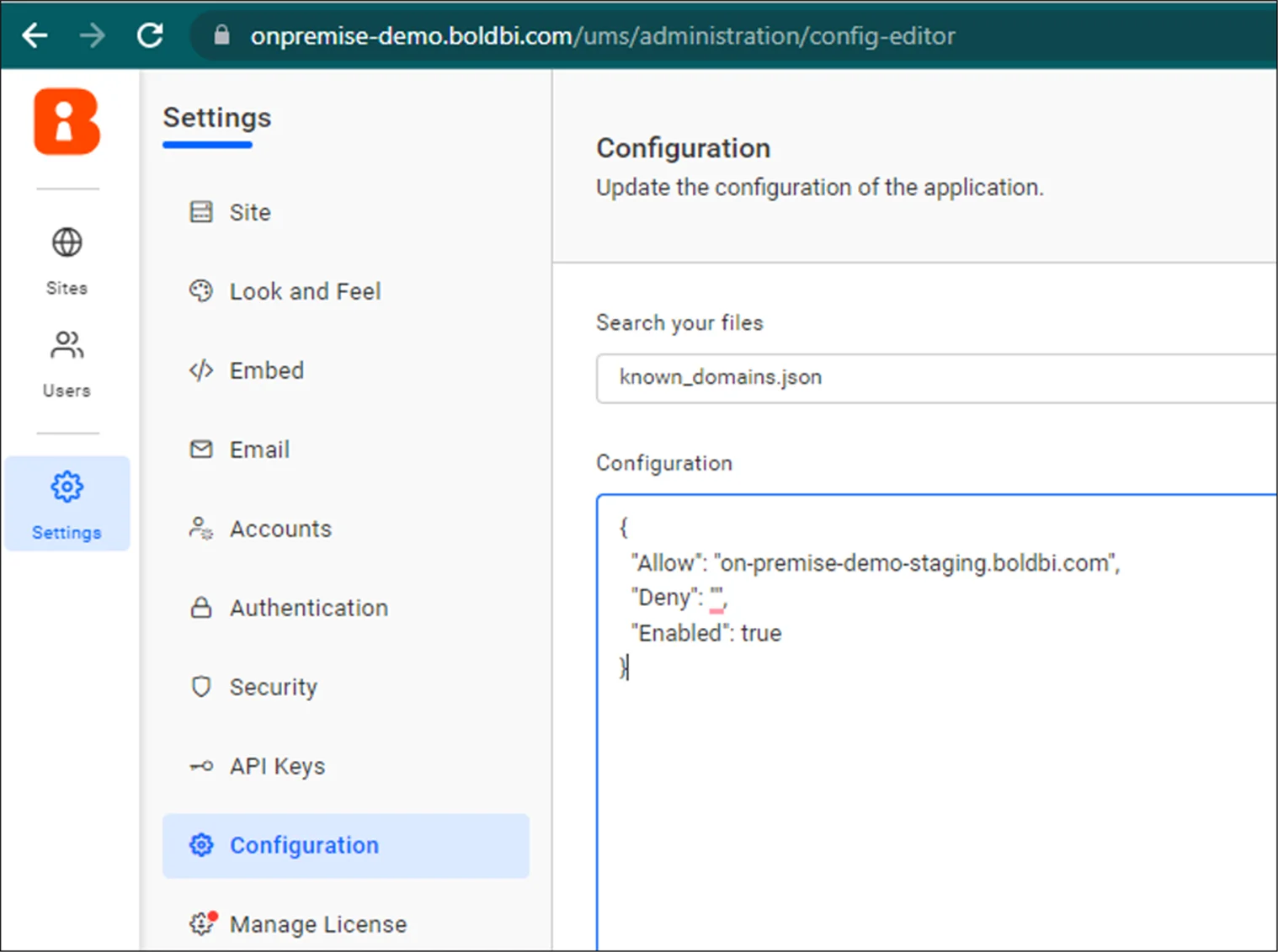The width and height of the screenshot is (1278, 952).
Task: Click the envelope icon beside Email
Action: 201,449
